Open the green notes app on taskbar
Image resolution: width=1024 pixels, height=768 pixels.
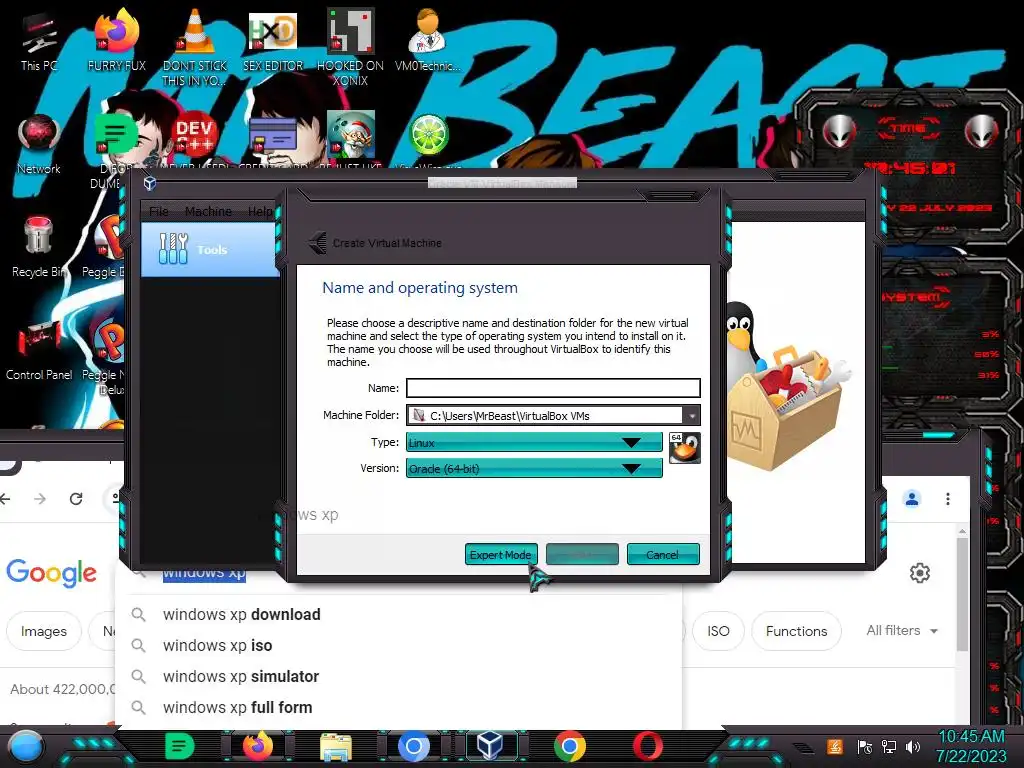click(x=179, y=746)
